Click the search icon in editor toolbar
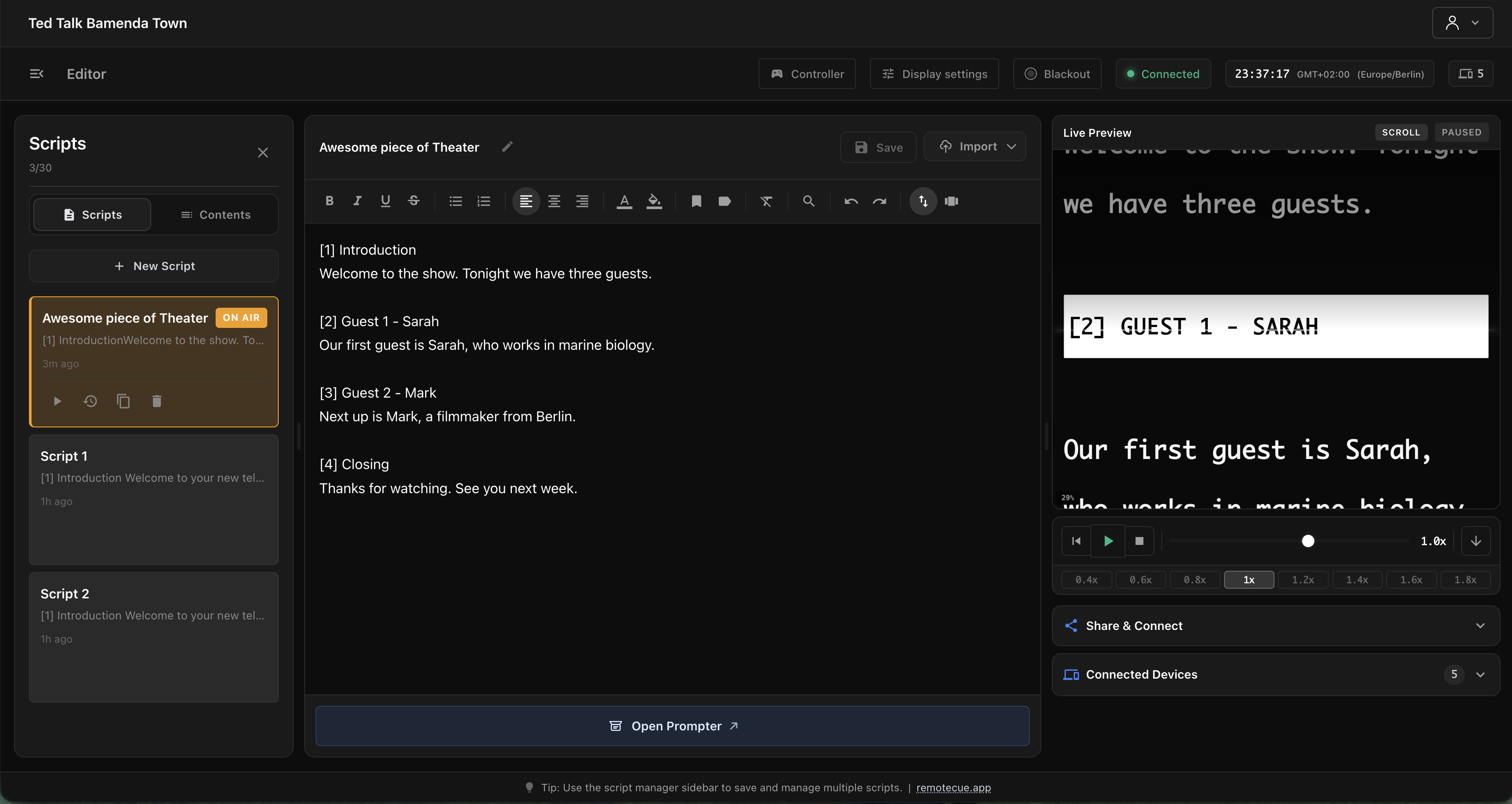 [808, 202]
